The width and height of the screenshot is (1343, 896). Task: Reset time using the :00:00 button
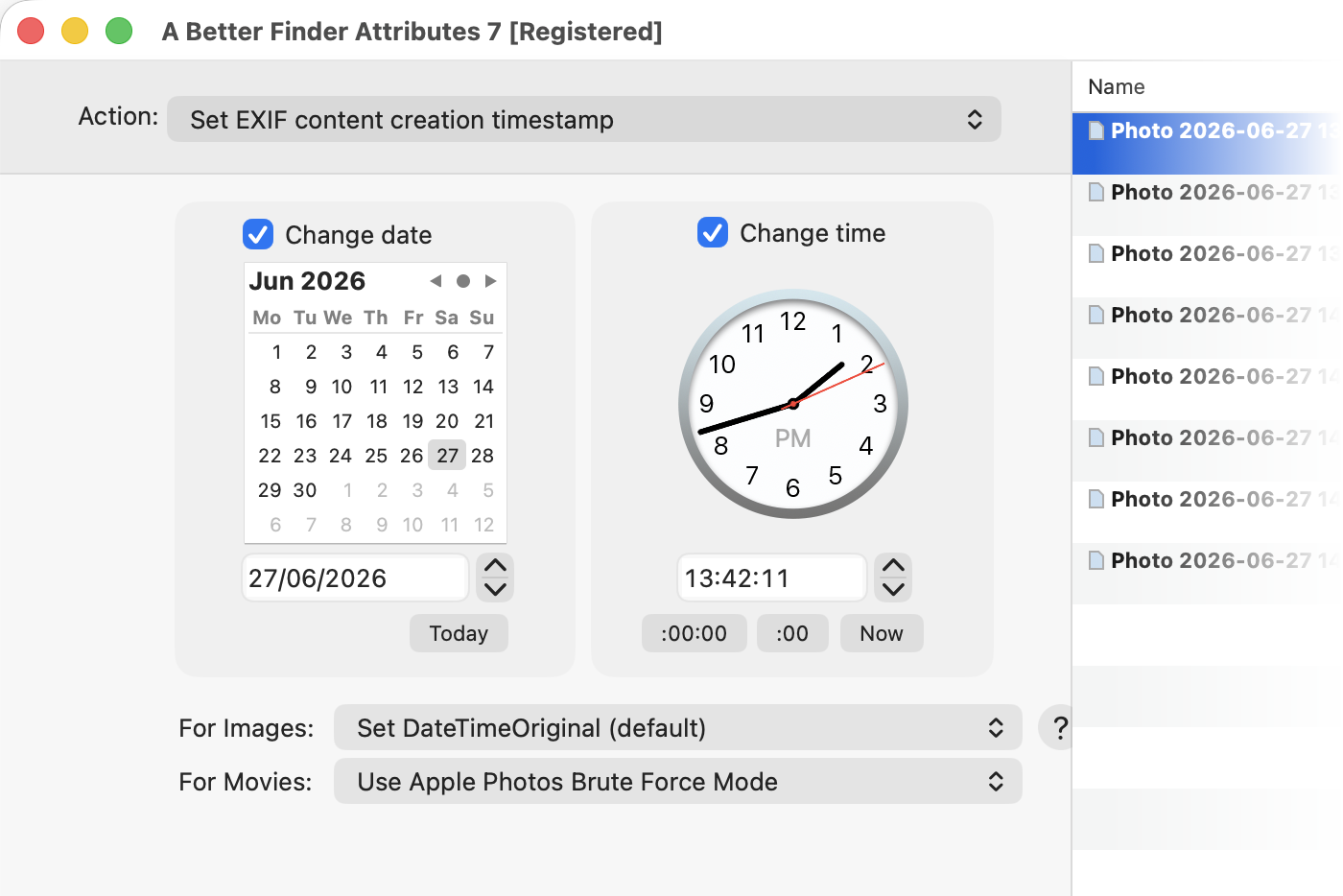[694, 633]
